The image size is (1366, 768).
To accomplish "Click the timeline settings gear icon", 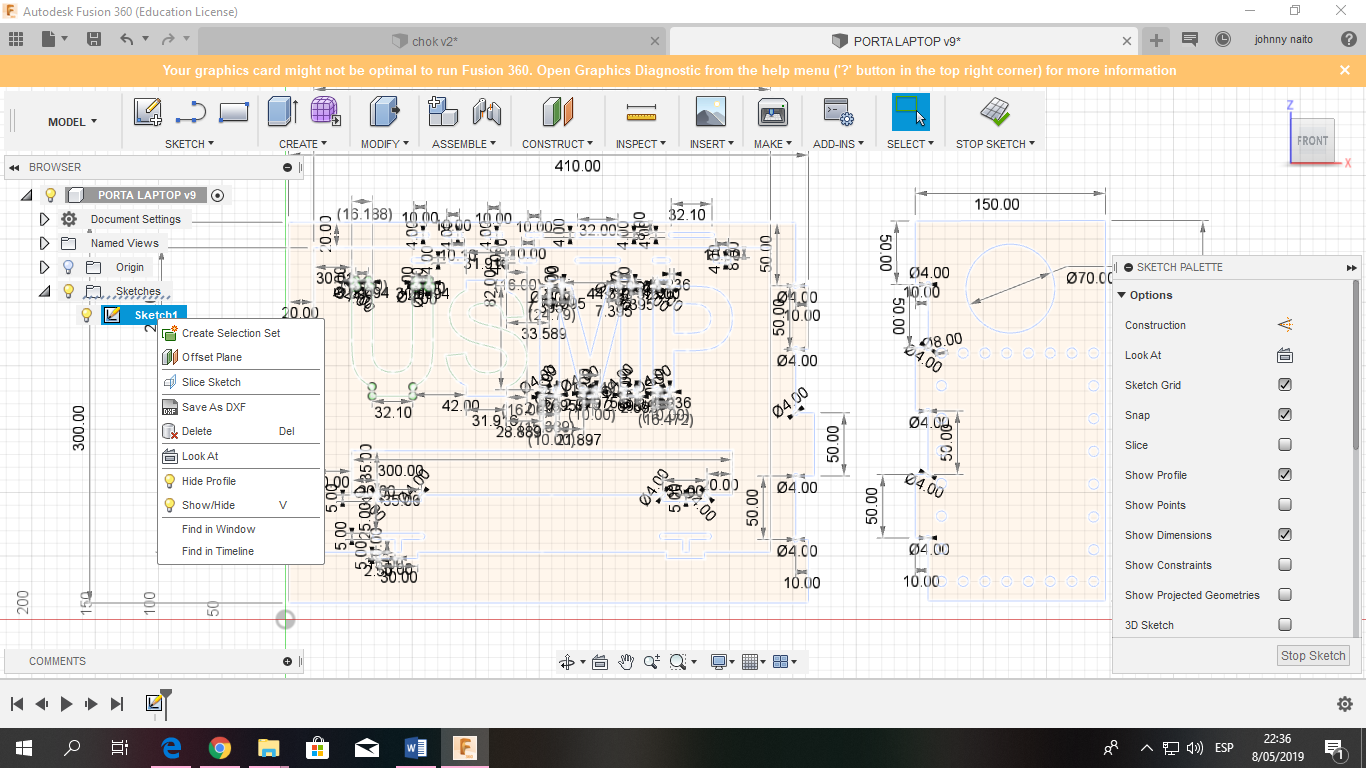I will click(x=1345, y=704).
